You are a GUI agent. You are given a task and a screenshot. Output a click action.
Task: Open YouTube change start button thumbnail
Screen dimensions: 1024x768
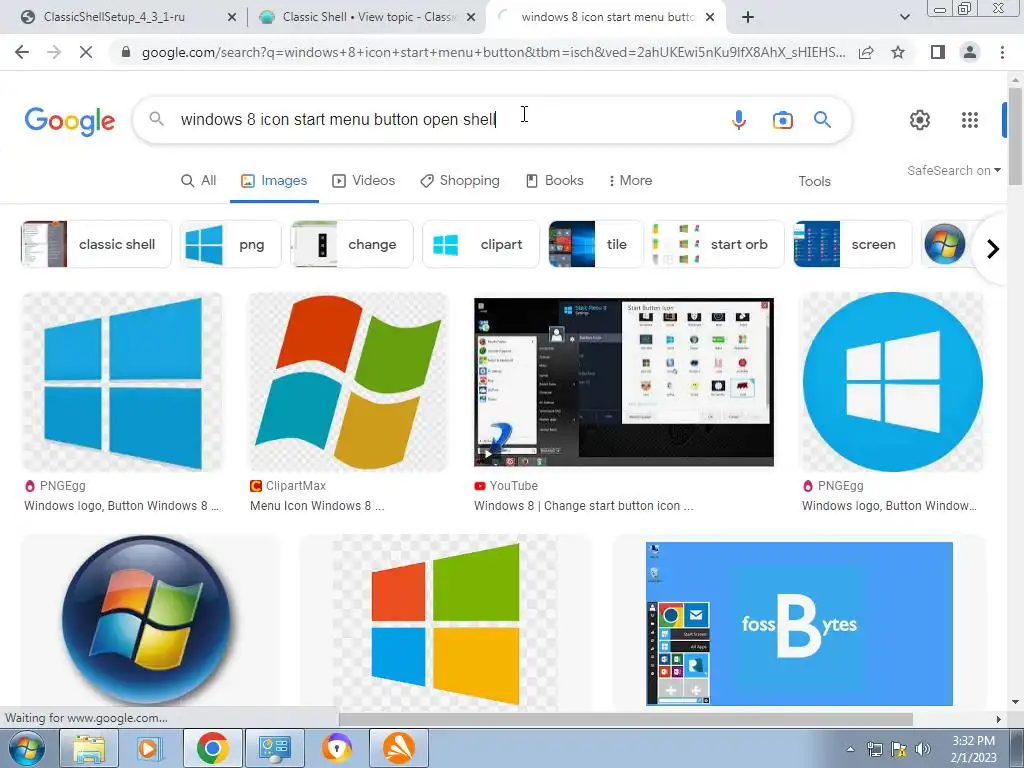(624, 382)
